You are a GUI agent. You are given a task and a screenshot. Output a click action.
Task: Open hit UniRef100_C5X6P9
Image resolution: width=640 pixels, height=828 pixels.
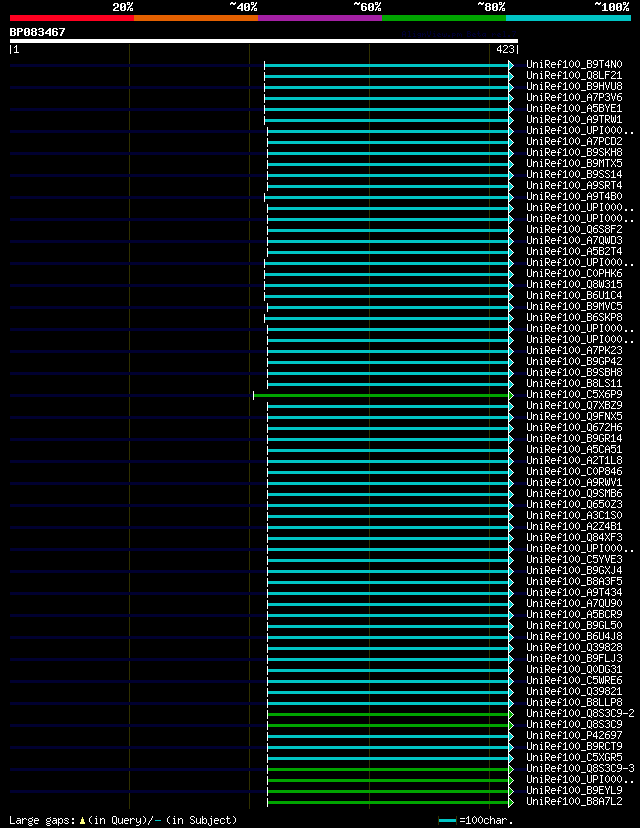(x=574, y=394)
